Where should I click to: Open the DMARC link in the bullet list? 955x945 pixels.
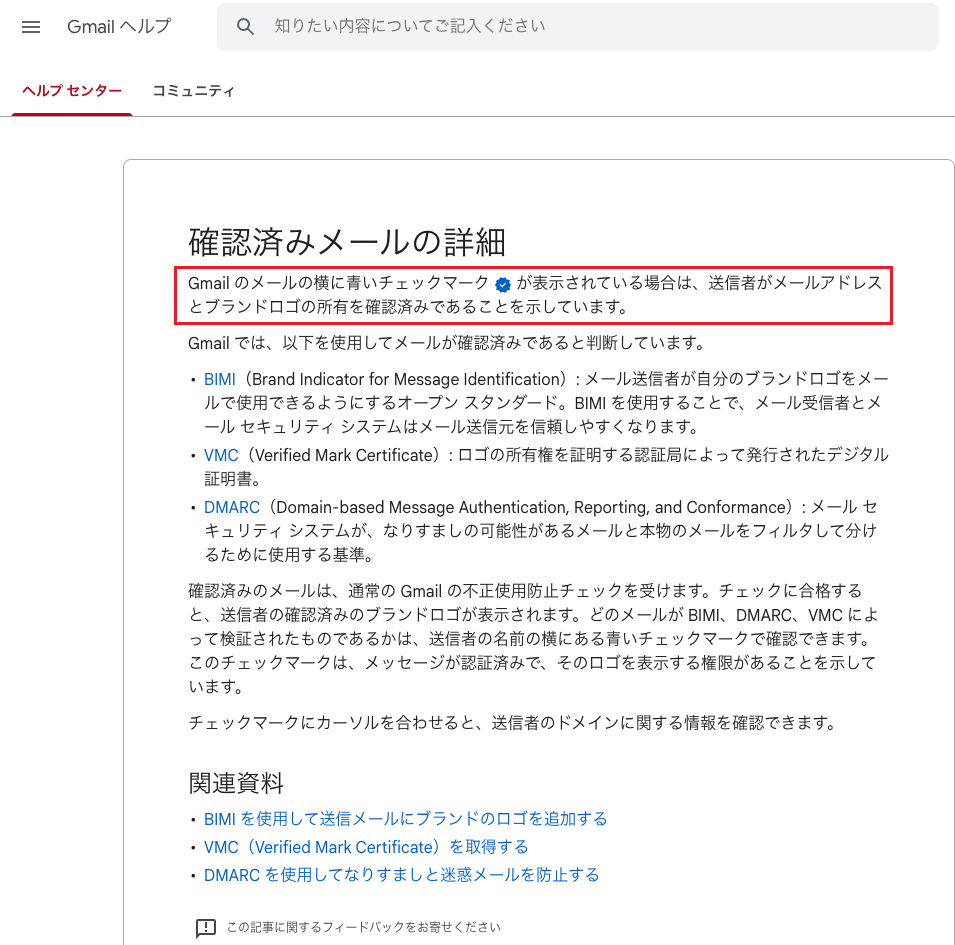[232, 508]
